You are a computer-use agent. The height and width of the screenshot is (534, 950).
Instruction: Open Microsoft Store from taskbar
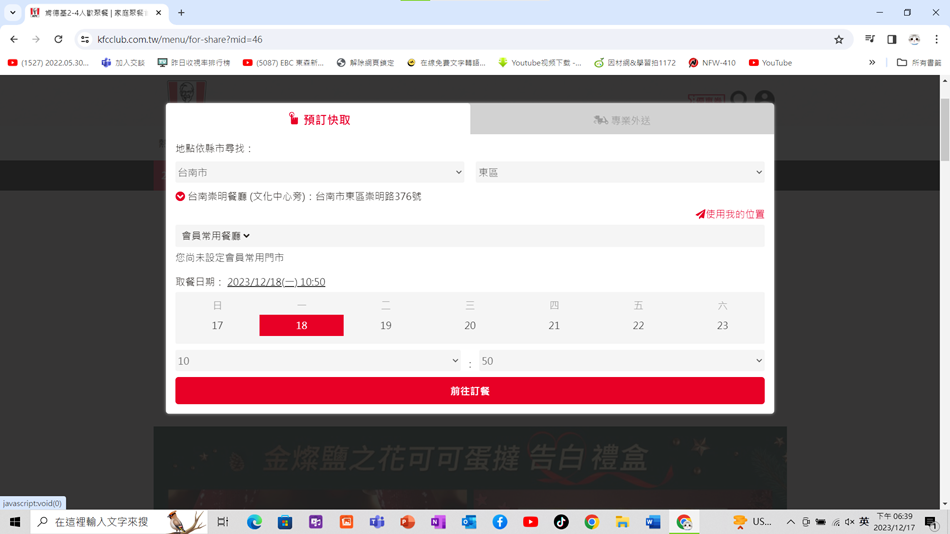285,522
